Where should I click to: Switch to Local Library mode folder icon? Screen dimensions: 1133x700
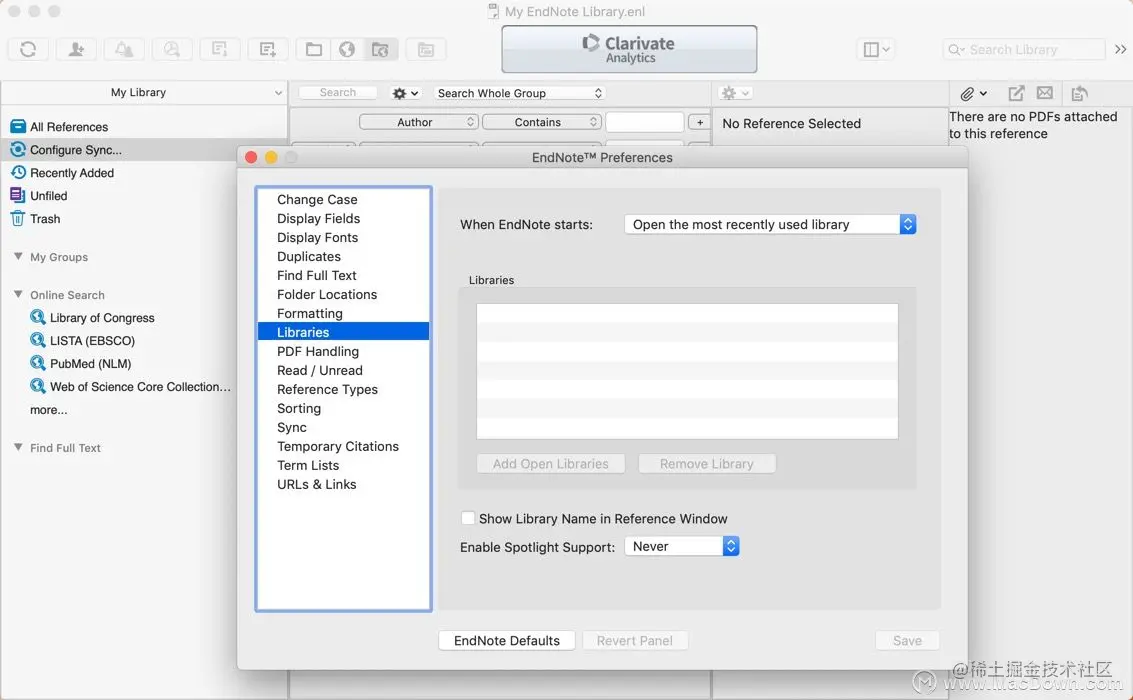(314, 49)
